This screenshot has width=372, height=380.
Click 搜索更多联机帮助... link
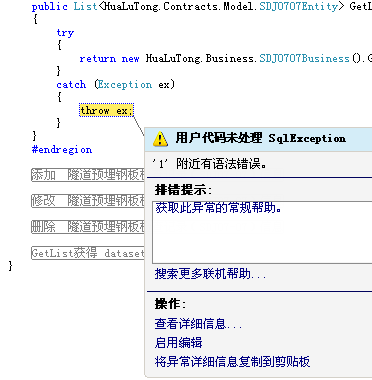pyautogui.click(x=210, y=274)
